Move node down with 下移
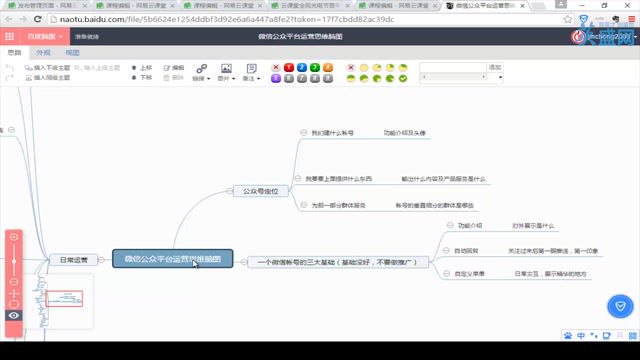The height and width of the screenshot is (360, 640). pos(142,78)
